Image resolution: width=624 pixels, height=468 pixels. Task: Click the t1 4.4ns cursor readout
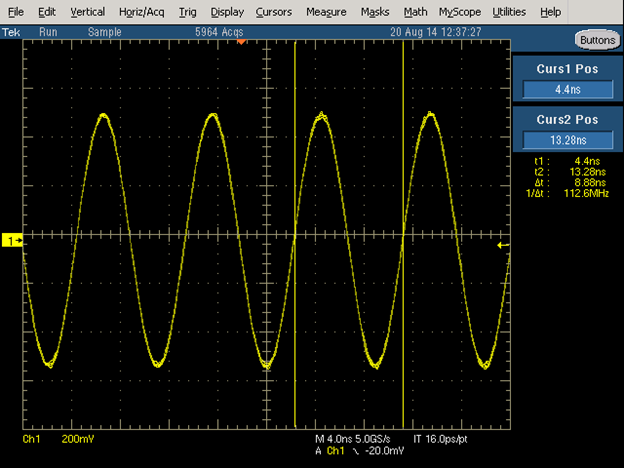(x=567, y=161)
